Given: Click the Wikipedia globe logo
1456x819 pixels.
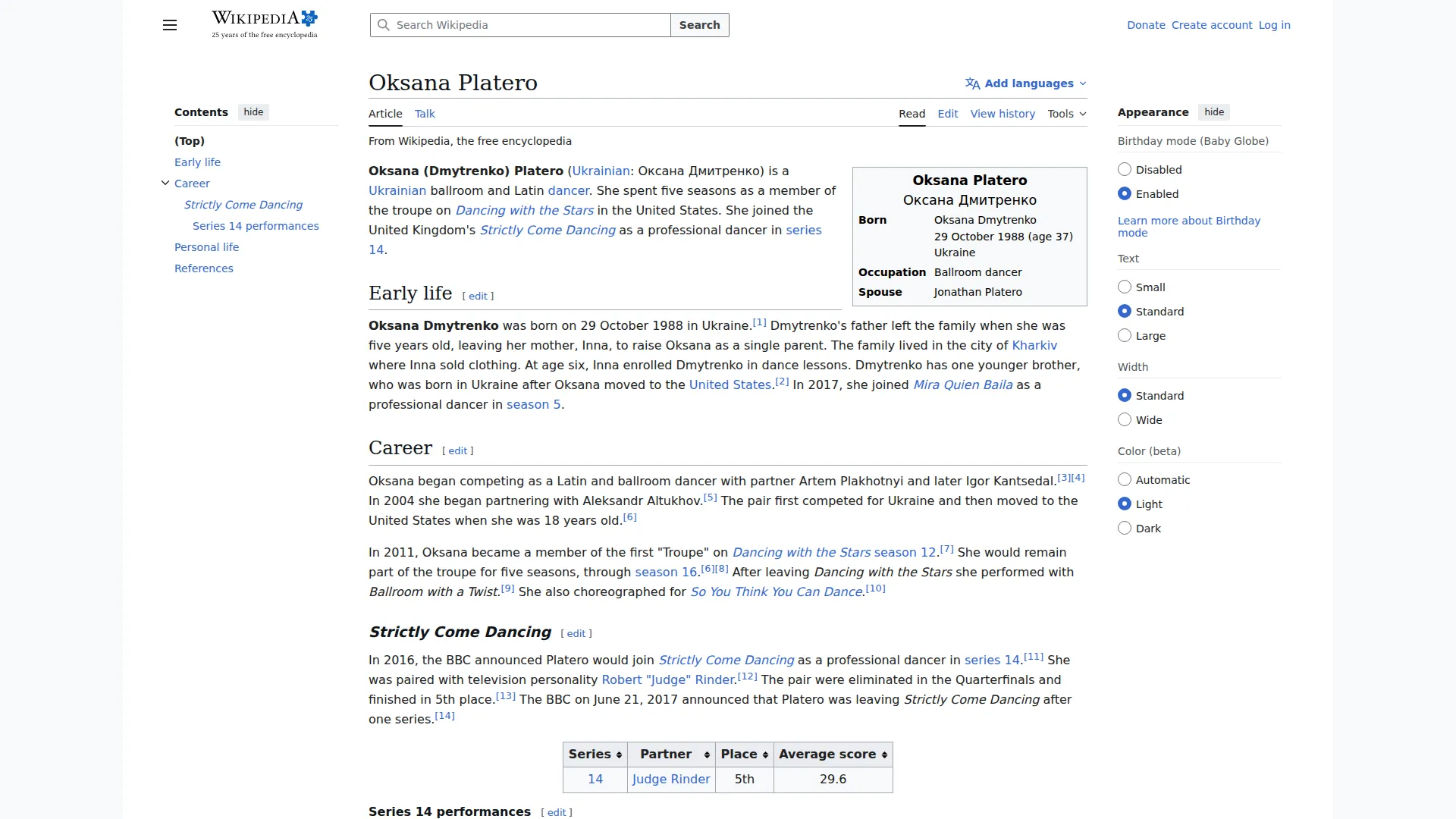Looking at the screenshot, I should click(309, 18).
